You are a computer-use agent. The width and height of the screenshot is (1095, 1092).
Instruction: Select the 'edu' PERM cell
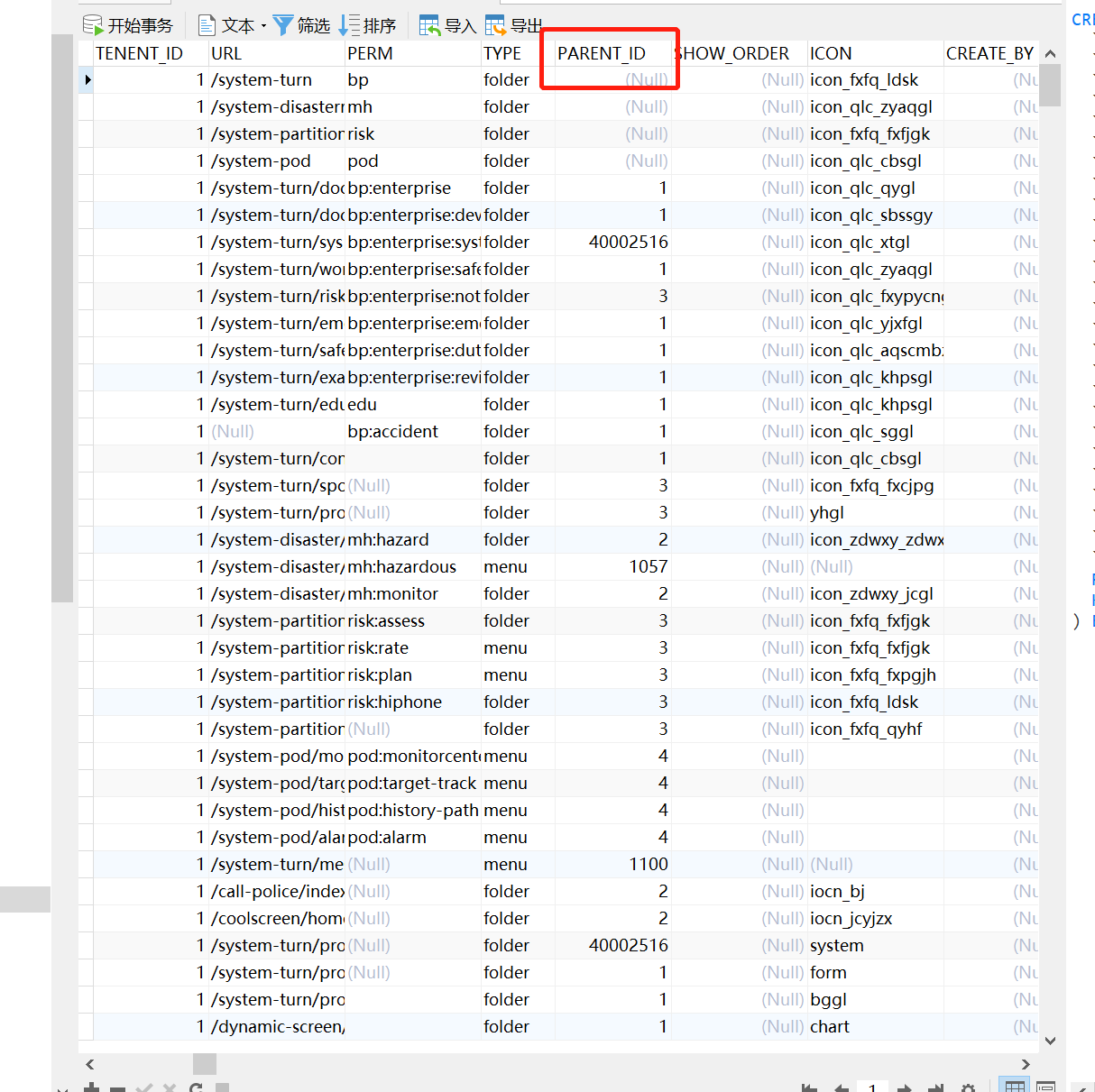(413, 404)
